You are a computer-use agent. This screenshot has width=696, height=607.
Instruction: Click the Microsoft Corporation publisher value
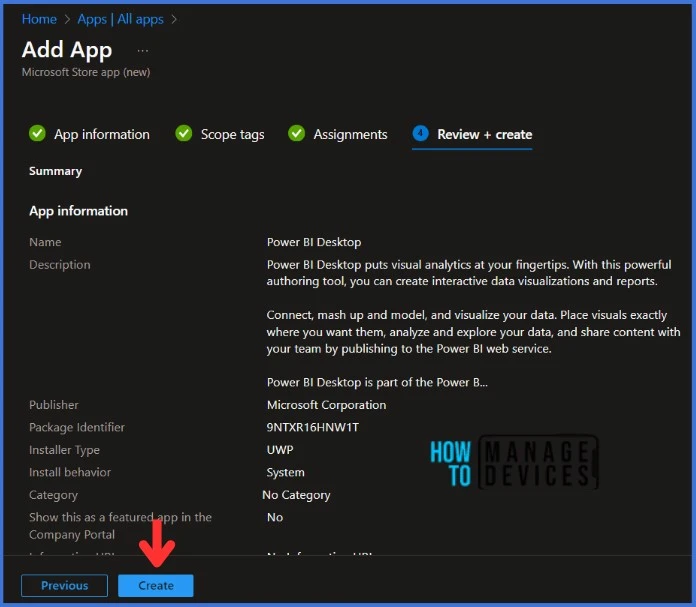[x=326, y=405]
